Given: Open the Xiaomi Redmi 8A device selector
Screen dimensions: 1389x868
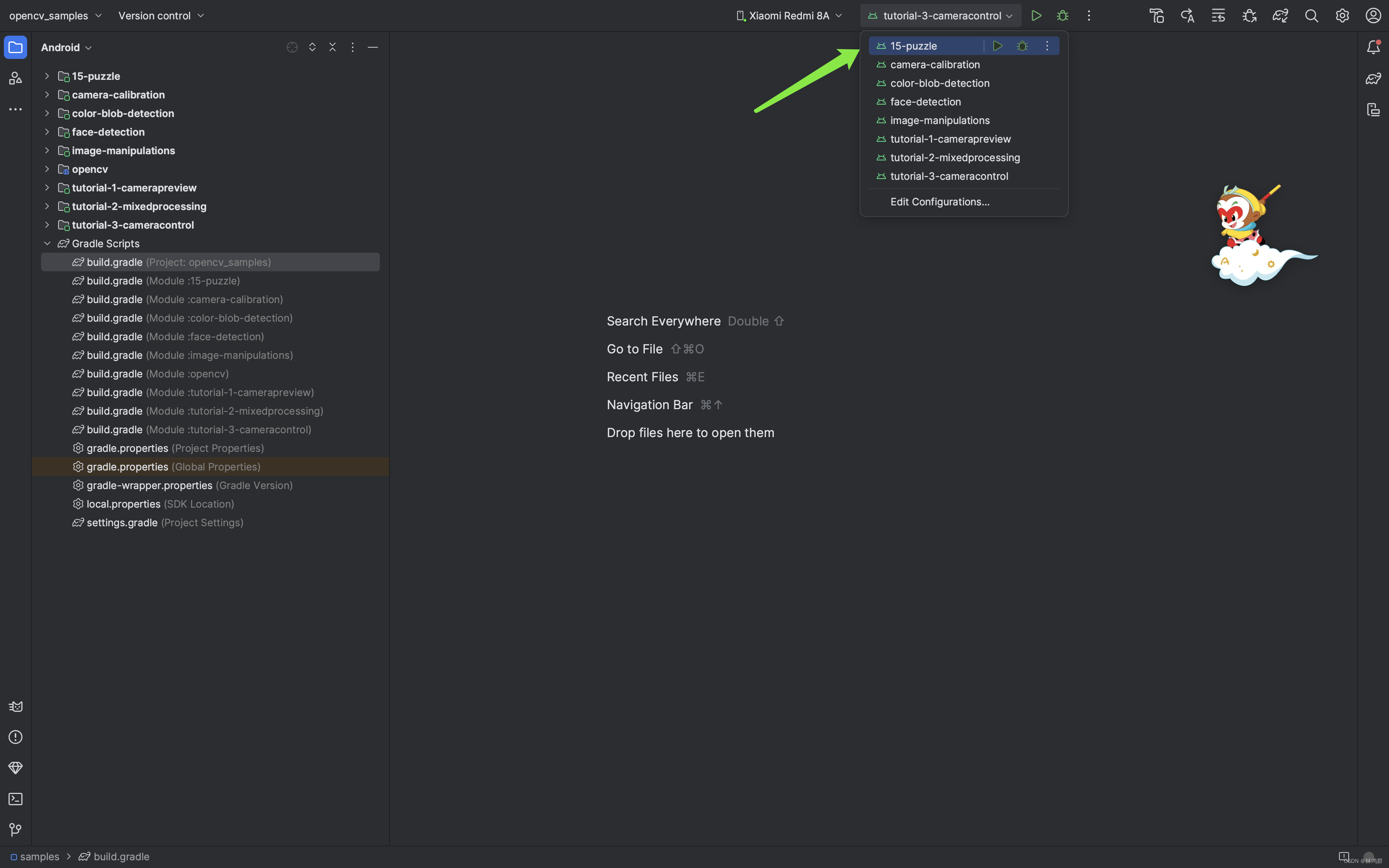Looking at the screenshot, I should tap(789, 15).
